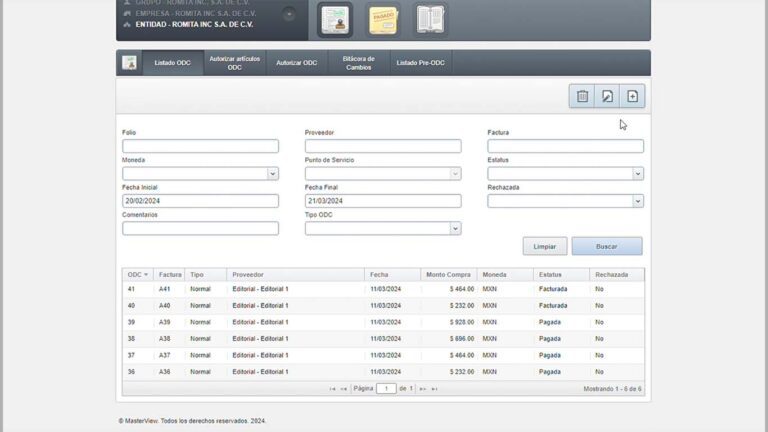This screenshot has width=768, height=432.
Task: Expand the Rechazada dropdown
Action: point(637,201)
